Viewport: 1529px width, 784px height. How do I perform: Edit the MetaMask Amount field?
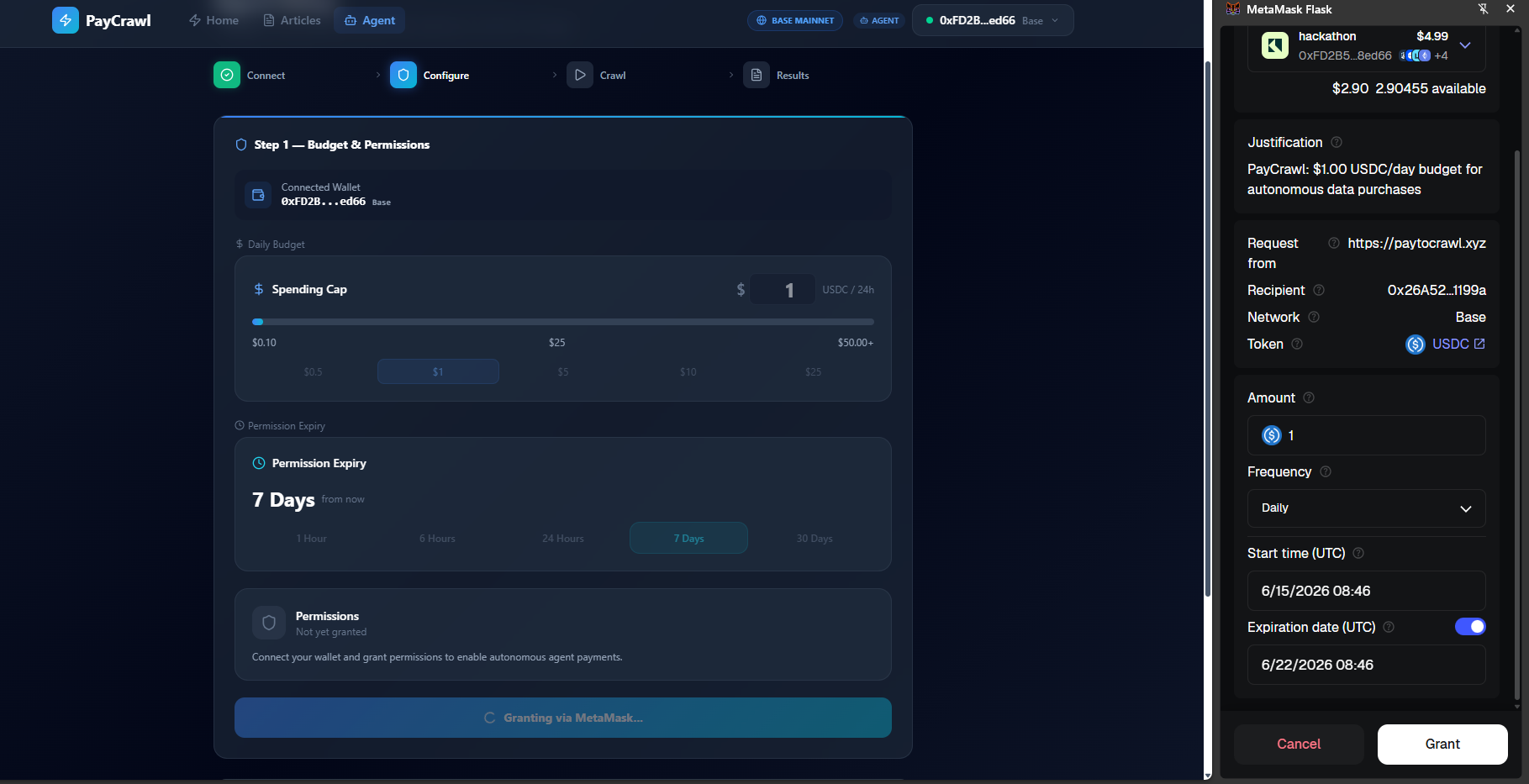pos(1367,435)
